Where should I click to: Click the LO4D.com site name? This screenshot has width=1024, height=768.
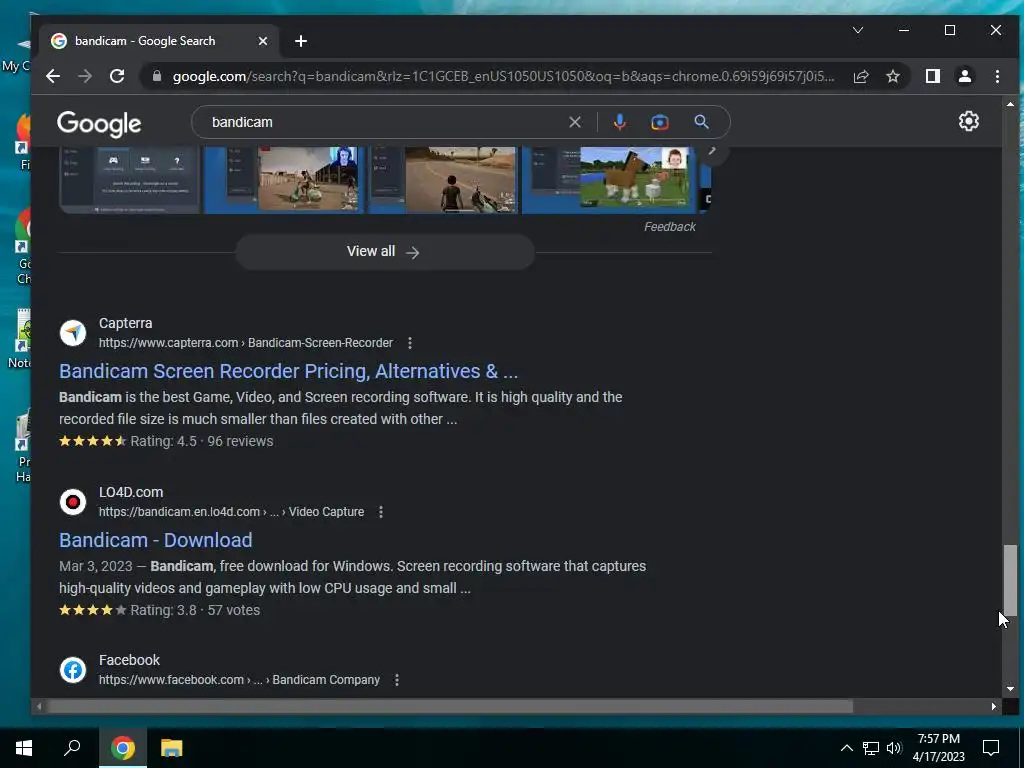tap(131, 492)
